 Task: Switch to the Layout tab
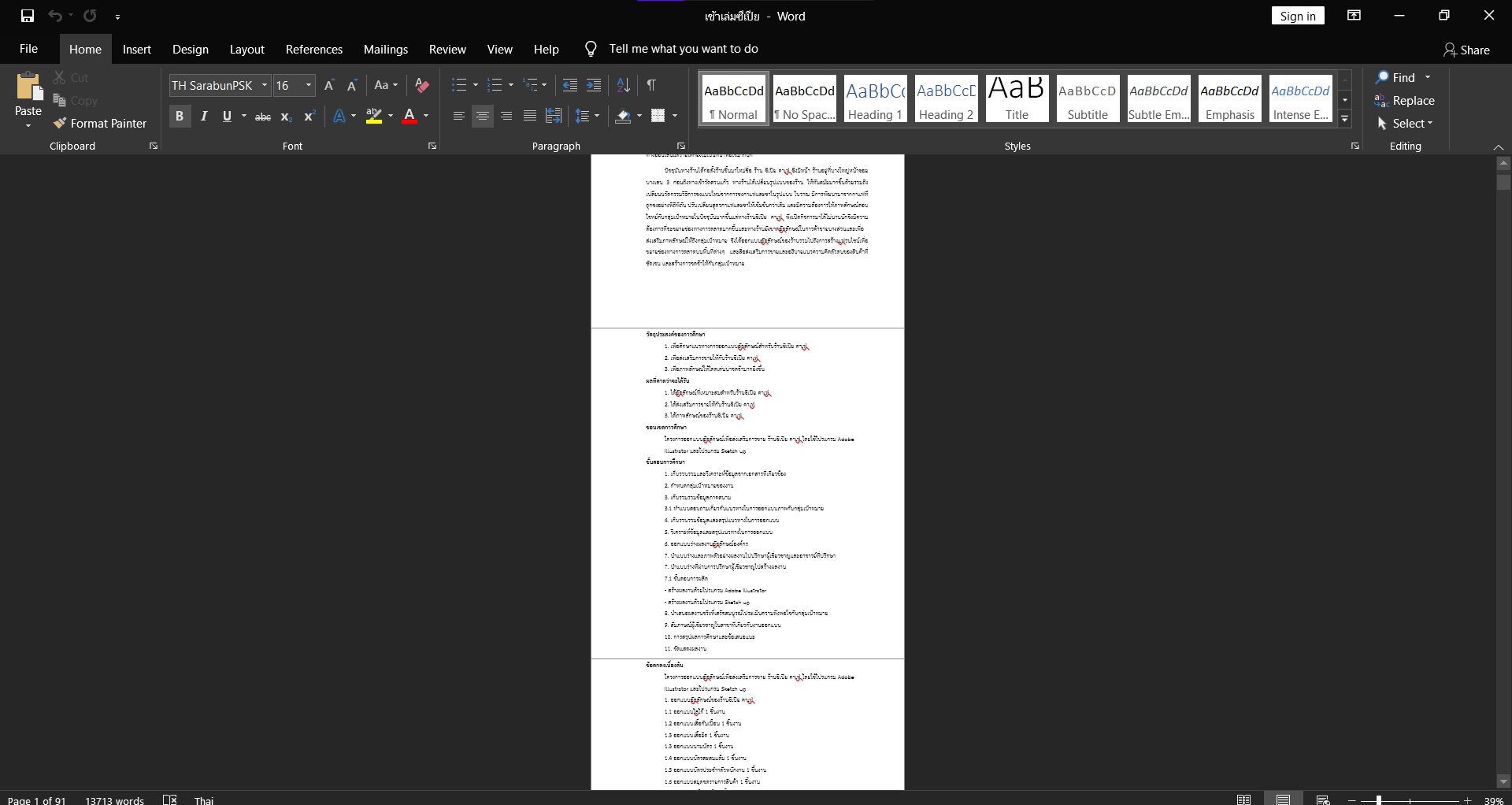(246, 49)
